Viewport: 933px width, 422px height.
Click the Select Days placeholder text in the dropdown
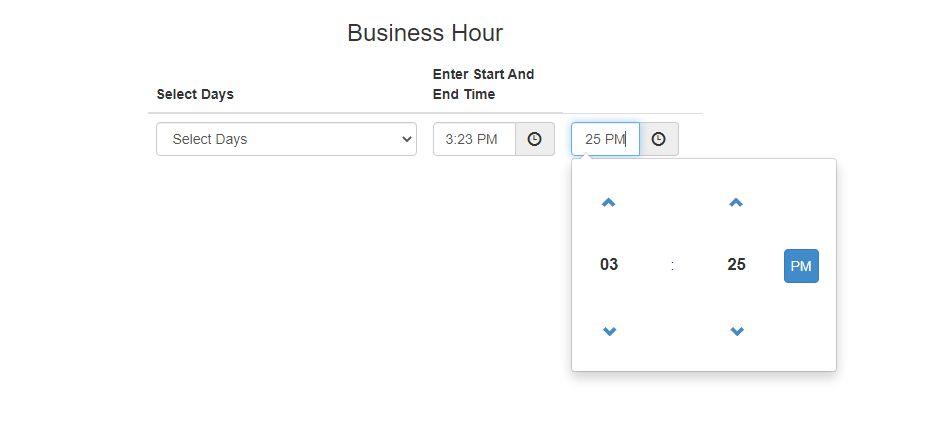[209, 139]
